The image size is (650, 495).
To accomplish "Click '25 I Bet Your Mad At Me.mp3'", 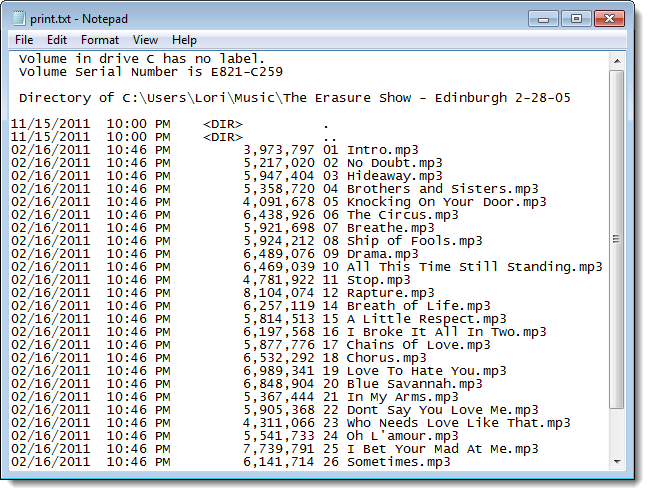I will (x=431, y=449).
